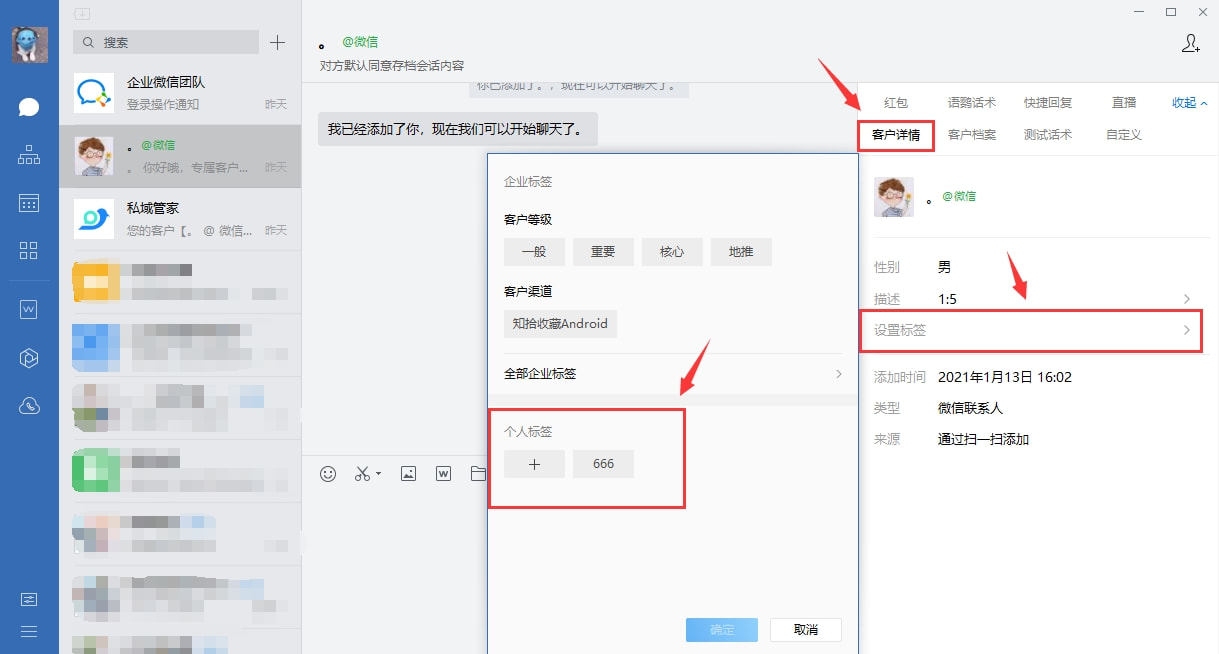Open the Docs icon in sidebar
This screenshot has width=1219, height=654.
tap(29, 310)
